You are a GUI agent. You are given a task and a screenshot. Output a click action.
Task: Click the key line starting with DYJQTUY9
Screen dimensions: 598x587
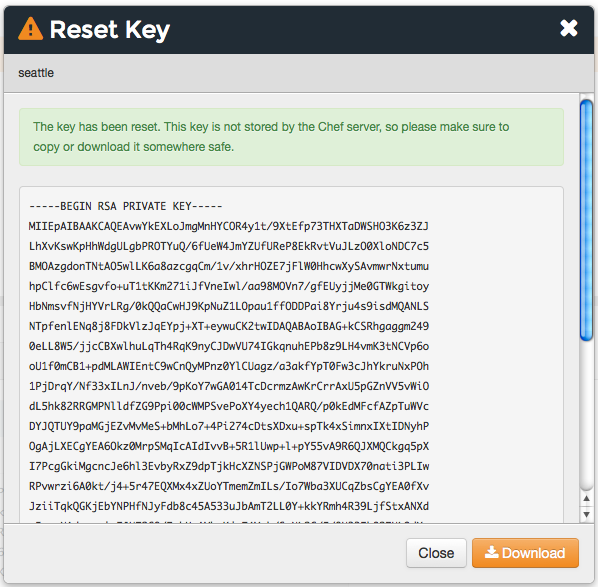coord(229,426)
